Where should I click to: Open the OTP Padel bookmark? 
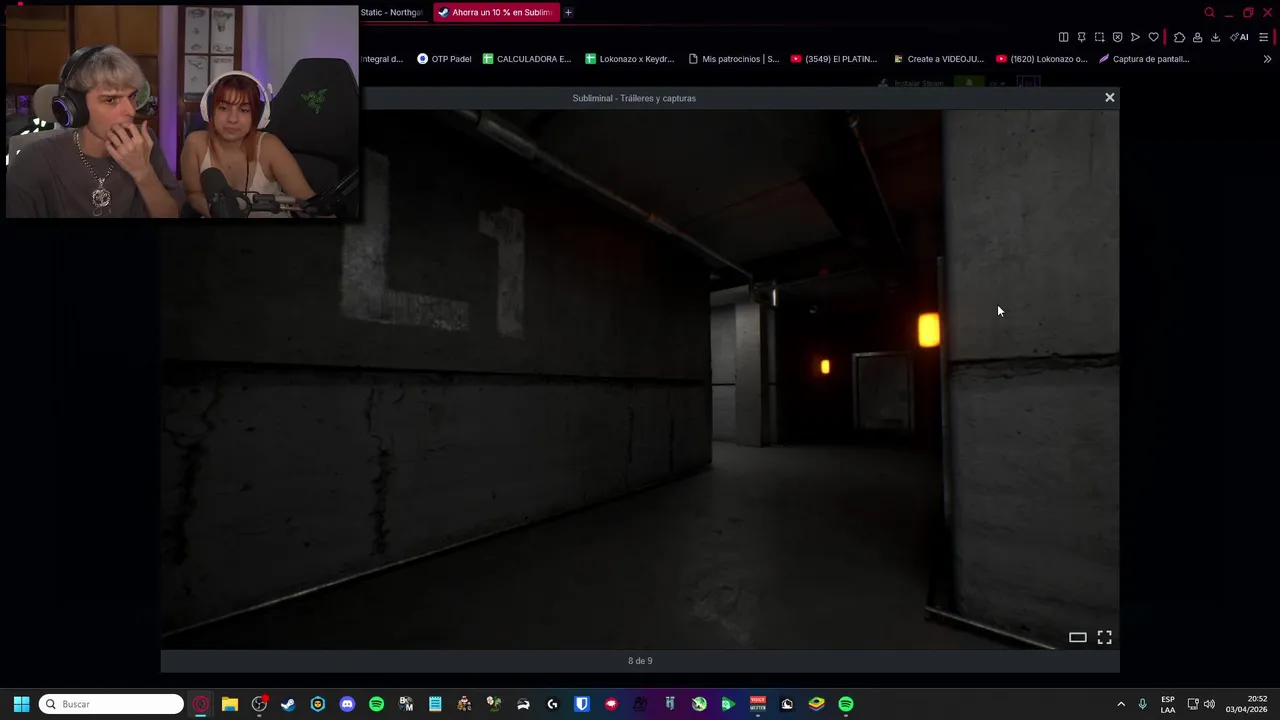point(444,59)
